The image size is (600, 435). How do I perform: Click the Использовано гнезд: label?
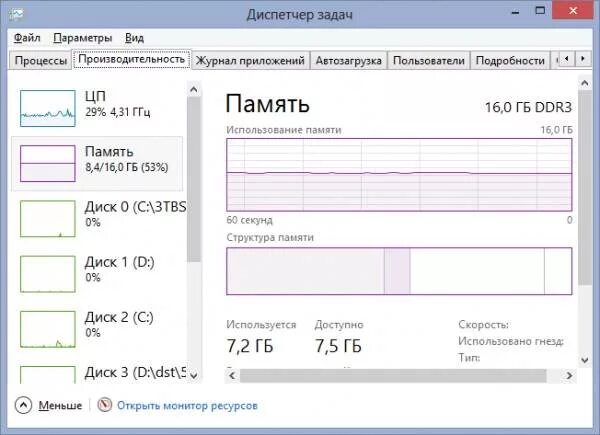511,341
